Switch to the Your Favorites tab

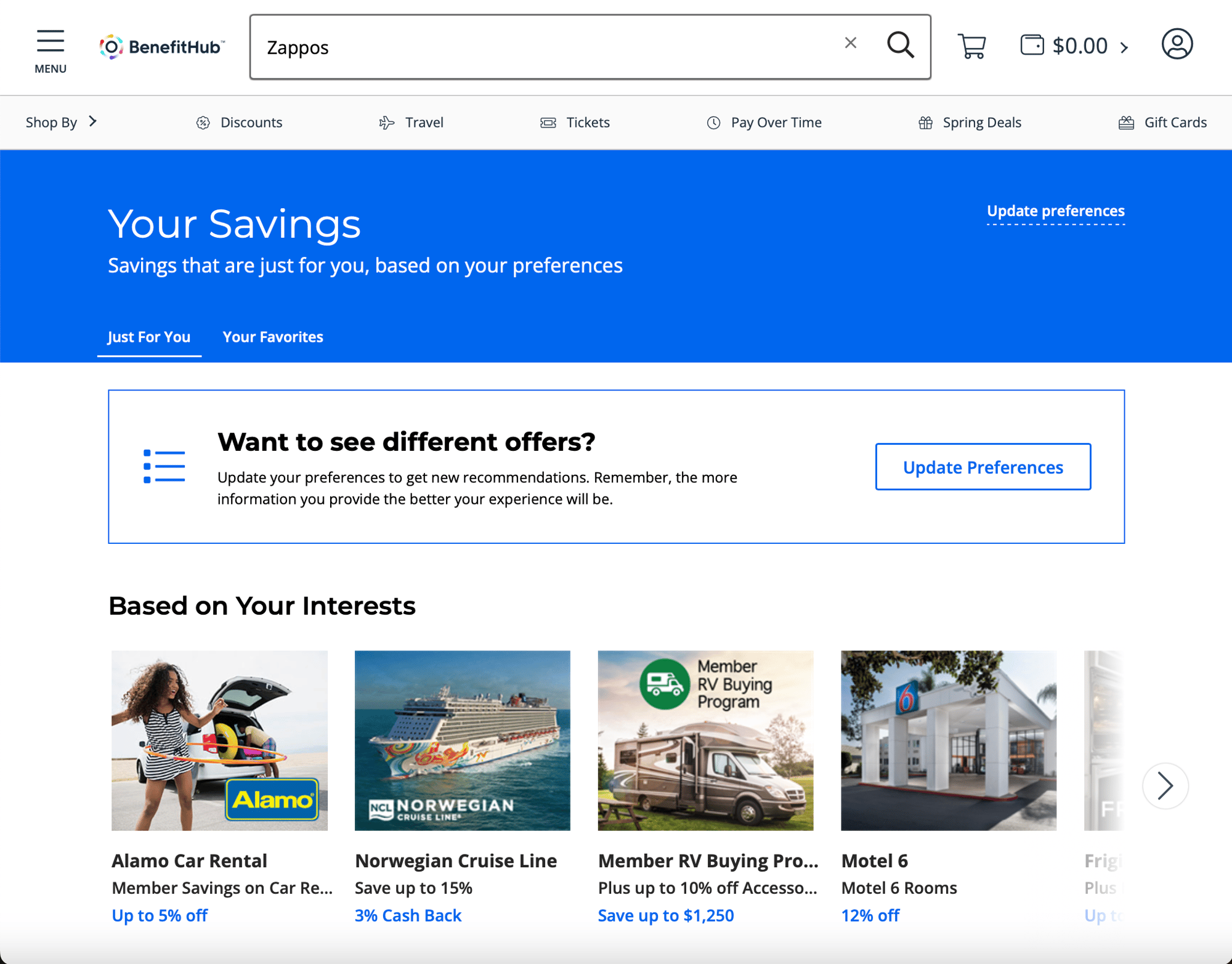[273, 337]
